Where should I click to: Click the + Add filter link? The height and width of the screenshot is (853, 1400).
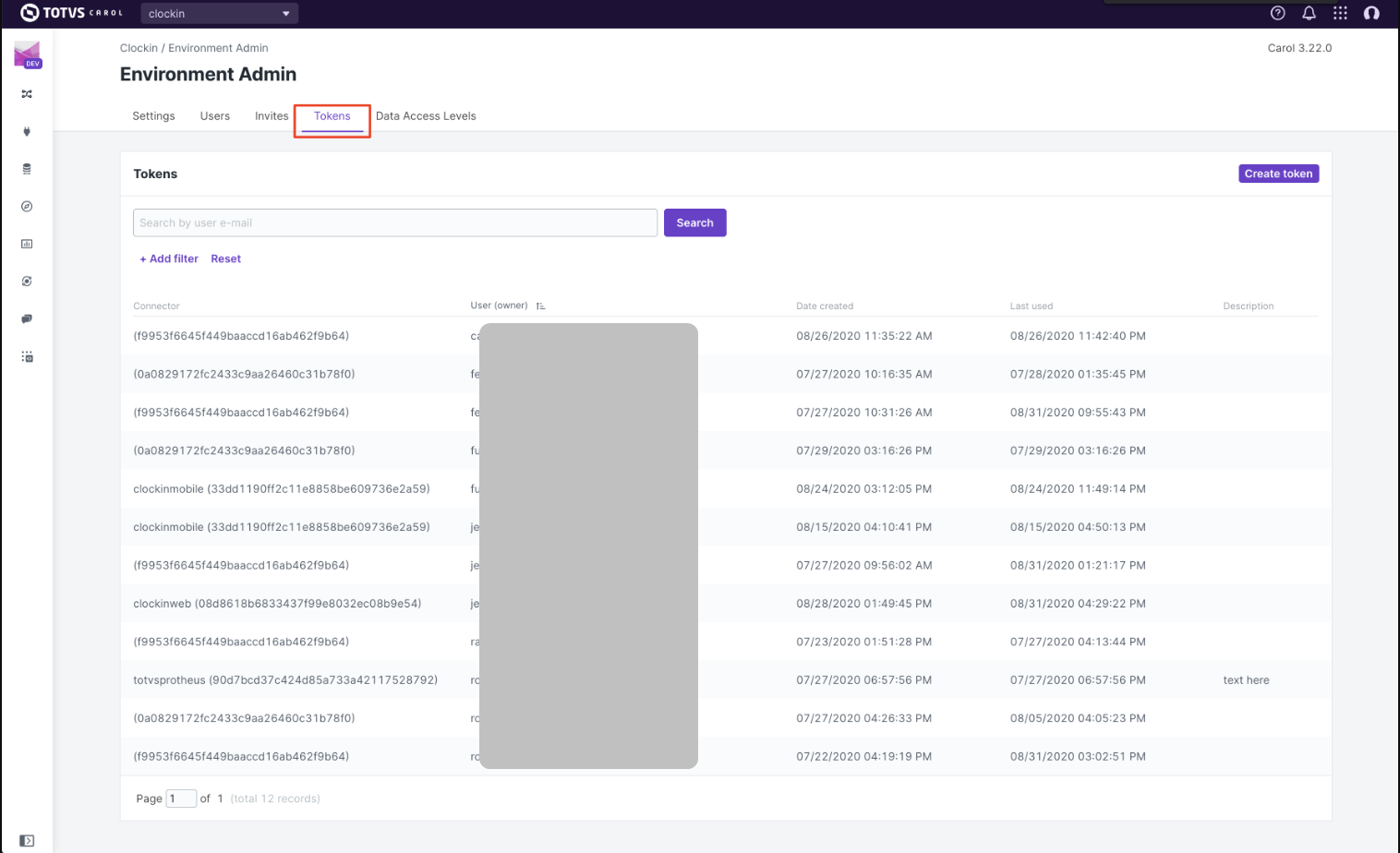click(169, 259)
